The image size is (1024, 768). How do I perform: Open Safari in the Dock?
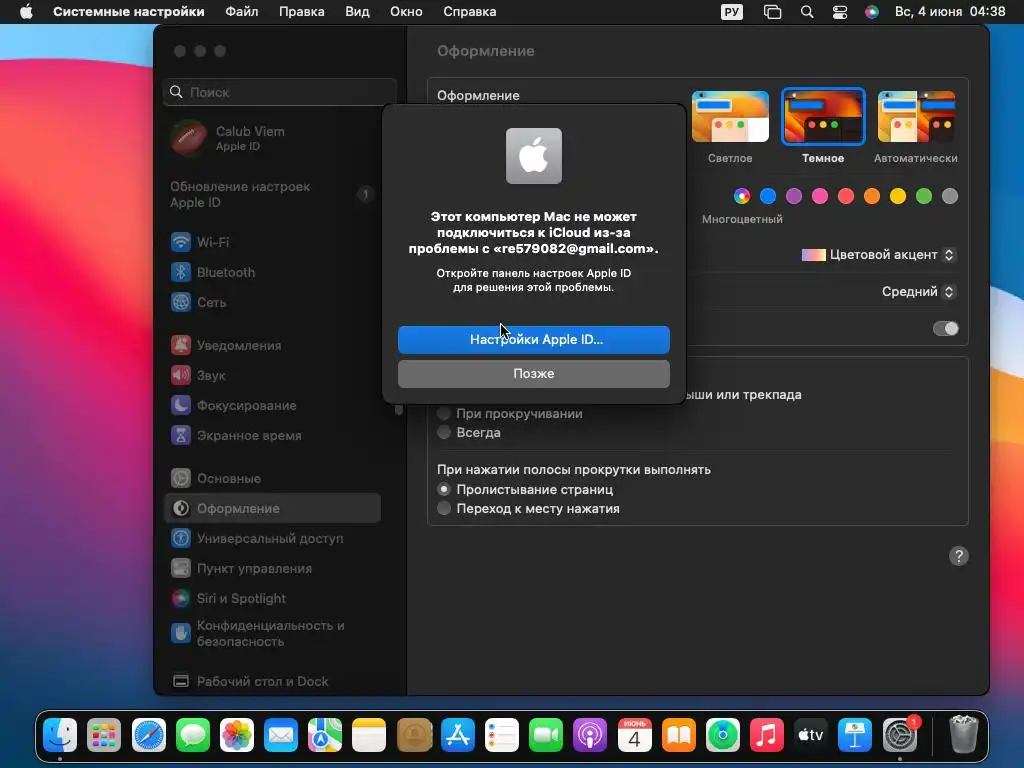149,736
